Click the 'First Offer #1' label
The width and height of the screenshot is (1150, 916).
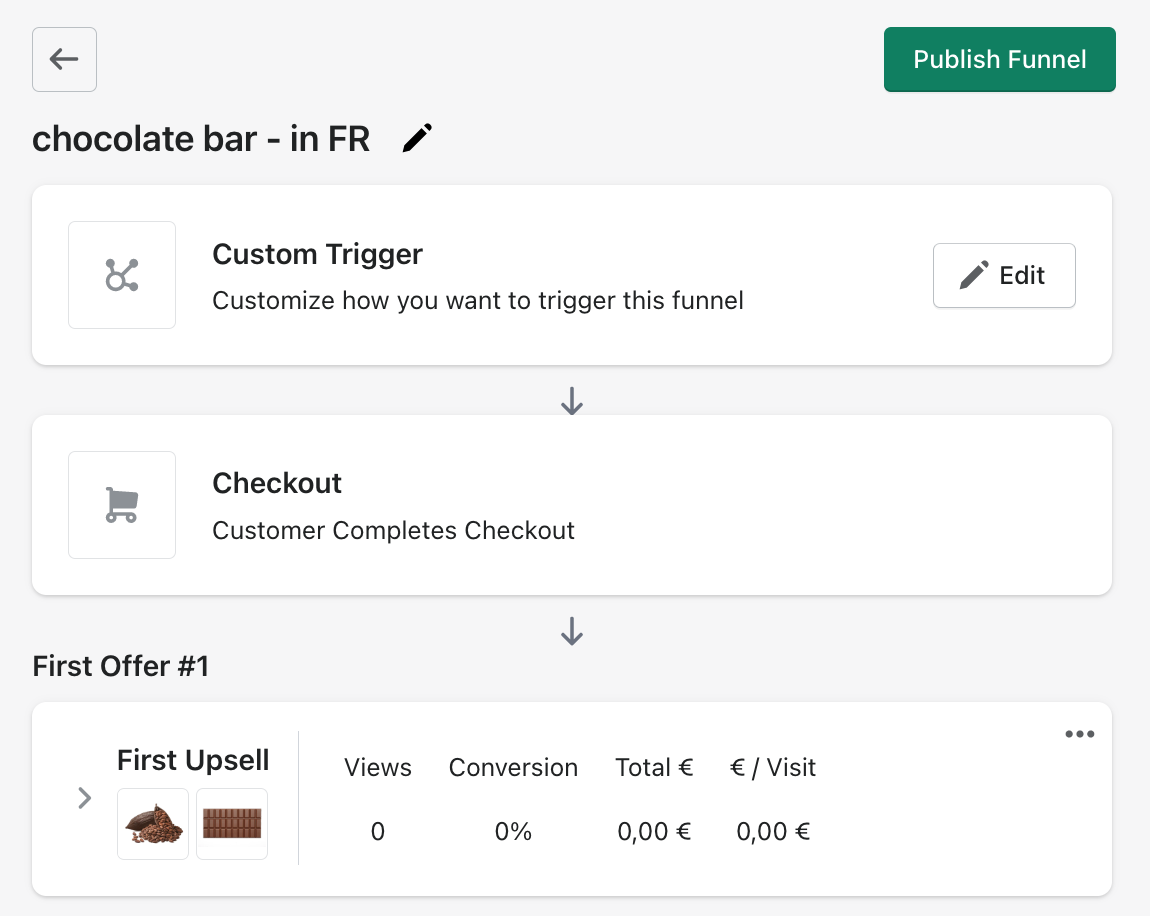tap(121, 666)
